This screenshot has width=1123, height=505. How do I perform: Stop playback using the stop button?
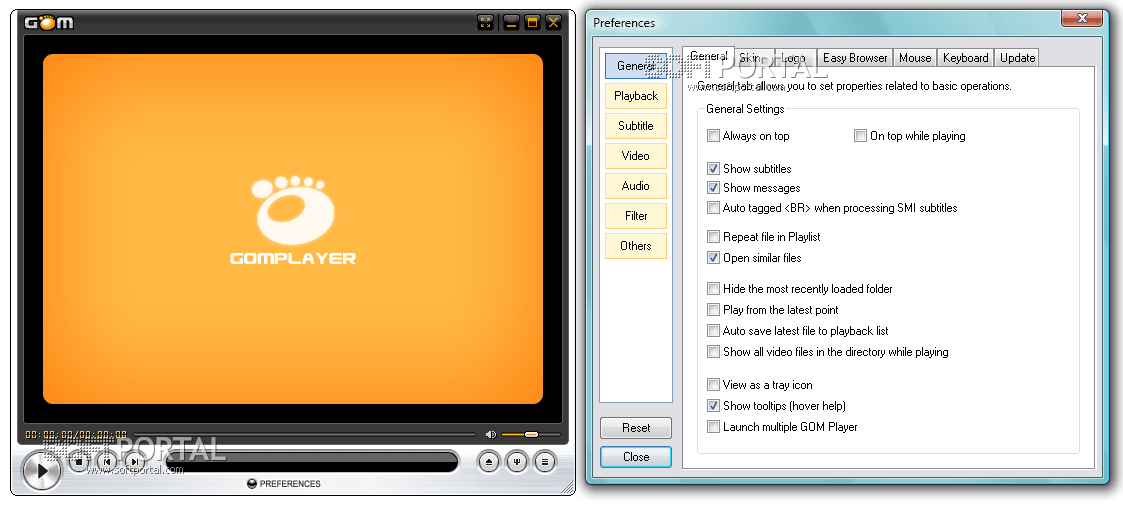[x=79, y=462]
